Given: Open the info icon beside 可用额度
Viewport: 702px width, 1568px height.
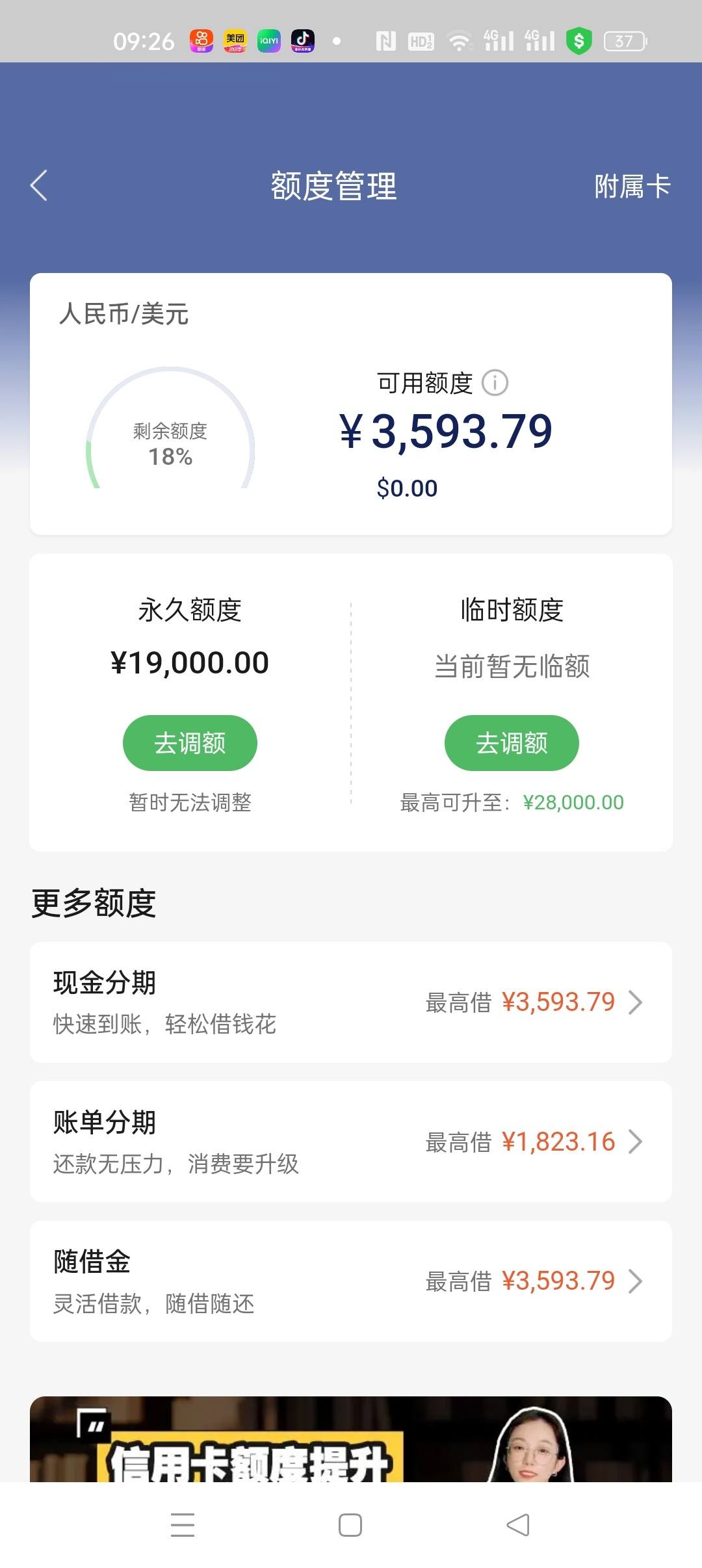Looking at the screenshot, I should [495, 382].
